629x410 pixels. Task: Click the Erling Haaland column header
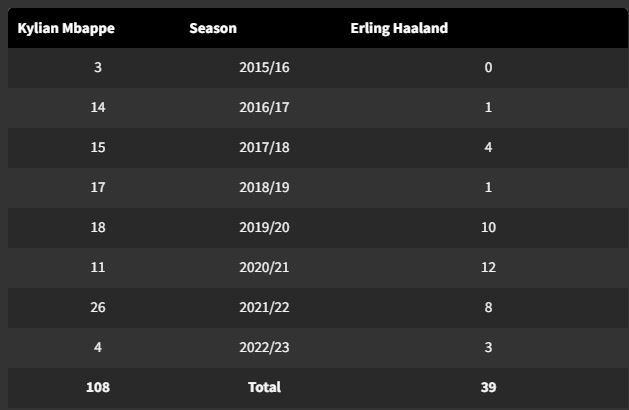pos(399,28)
